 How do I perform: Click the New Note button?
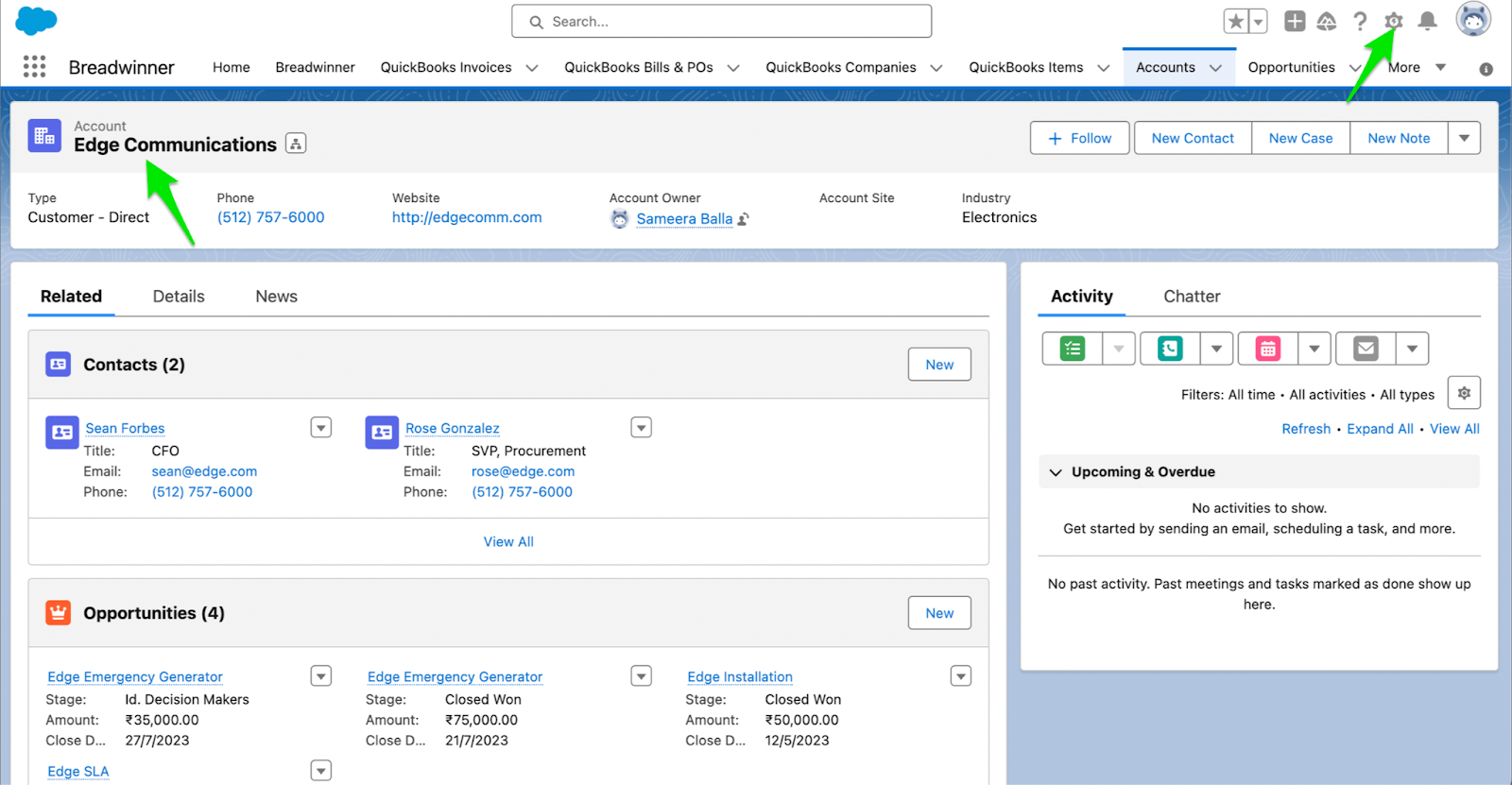pyautogui.click(x=1399, y=138)
